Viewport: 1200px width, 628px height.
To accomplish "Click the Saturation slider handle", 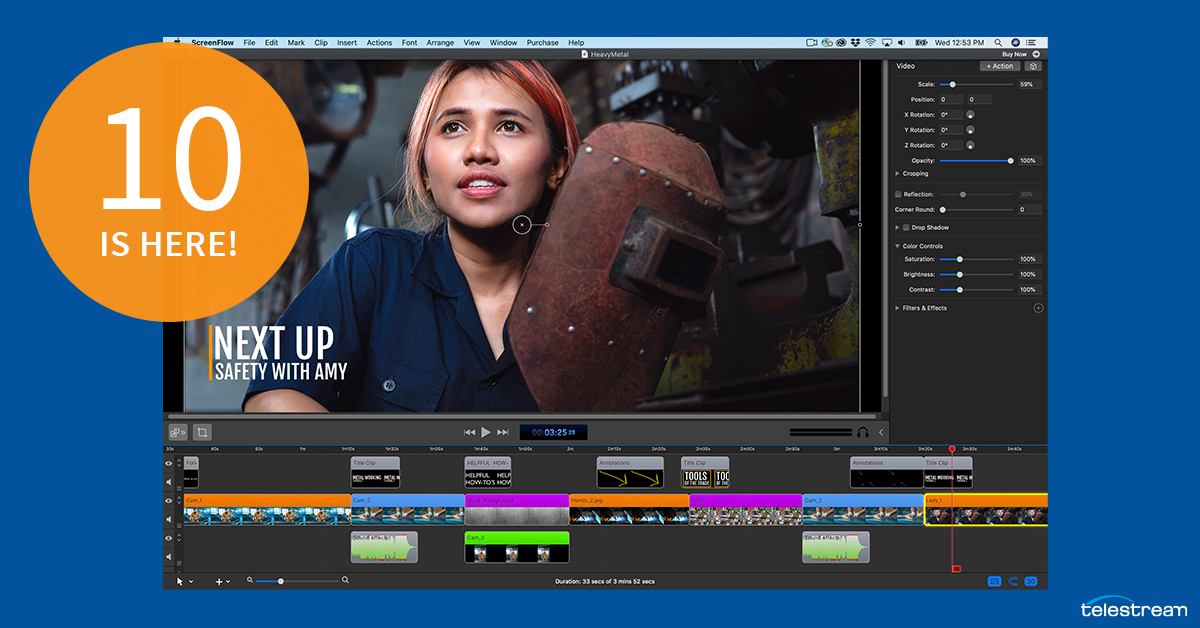I will [960, 259].
